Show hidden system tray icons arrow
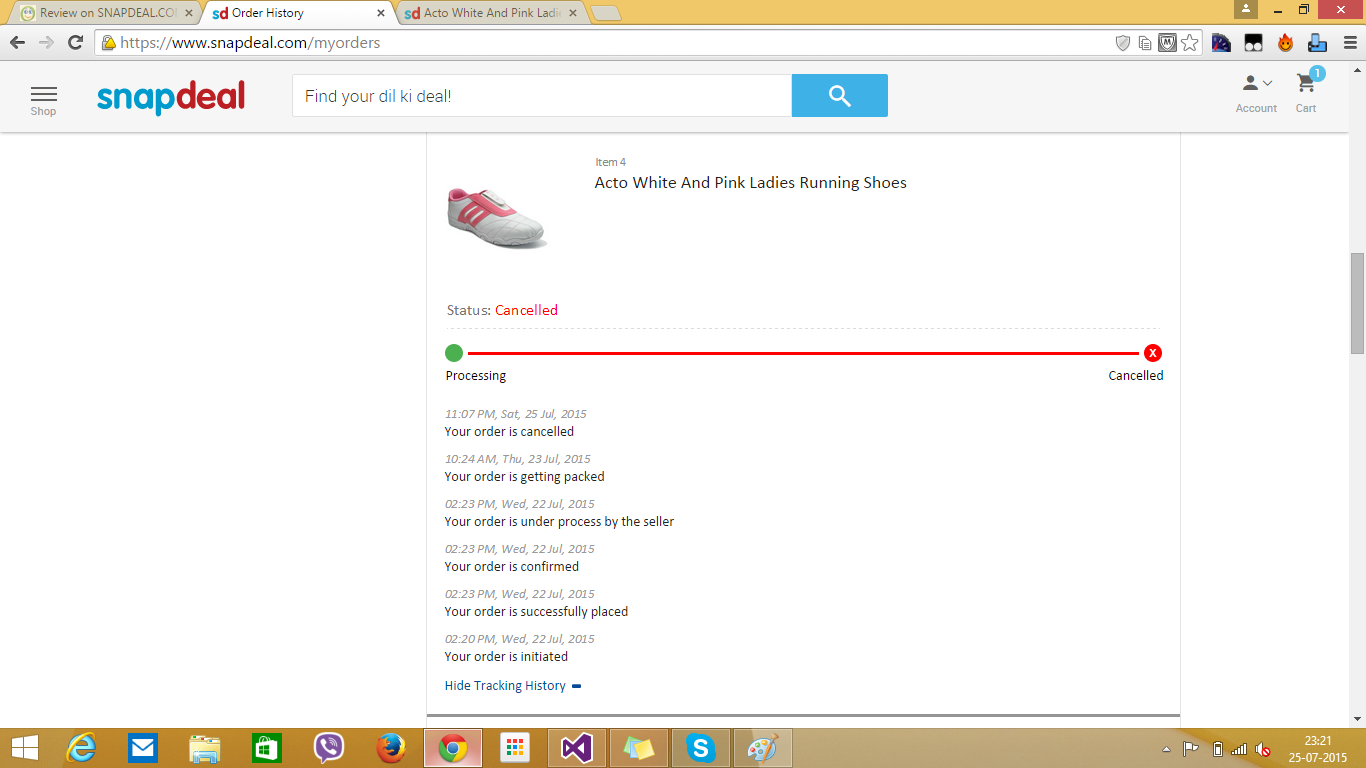1366x768 pixels. 1166,749
